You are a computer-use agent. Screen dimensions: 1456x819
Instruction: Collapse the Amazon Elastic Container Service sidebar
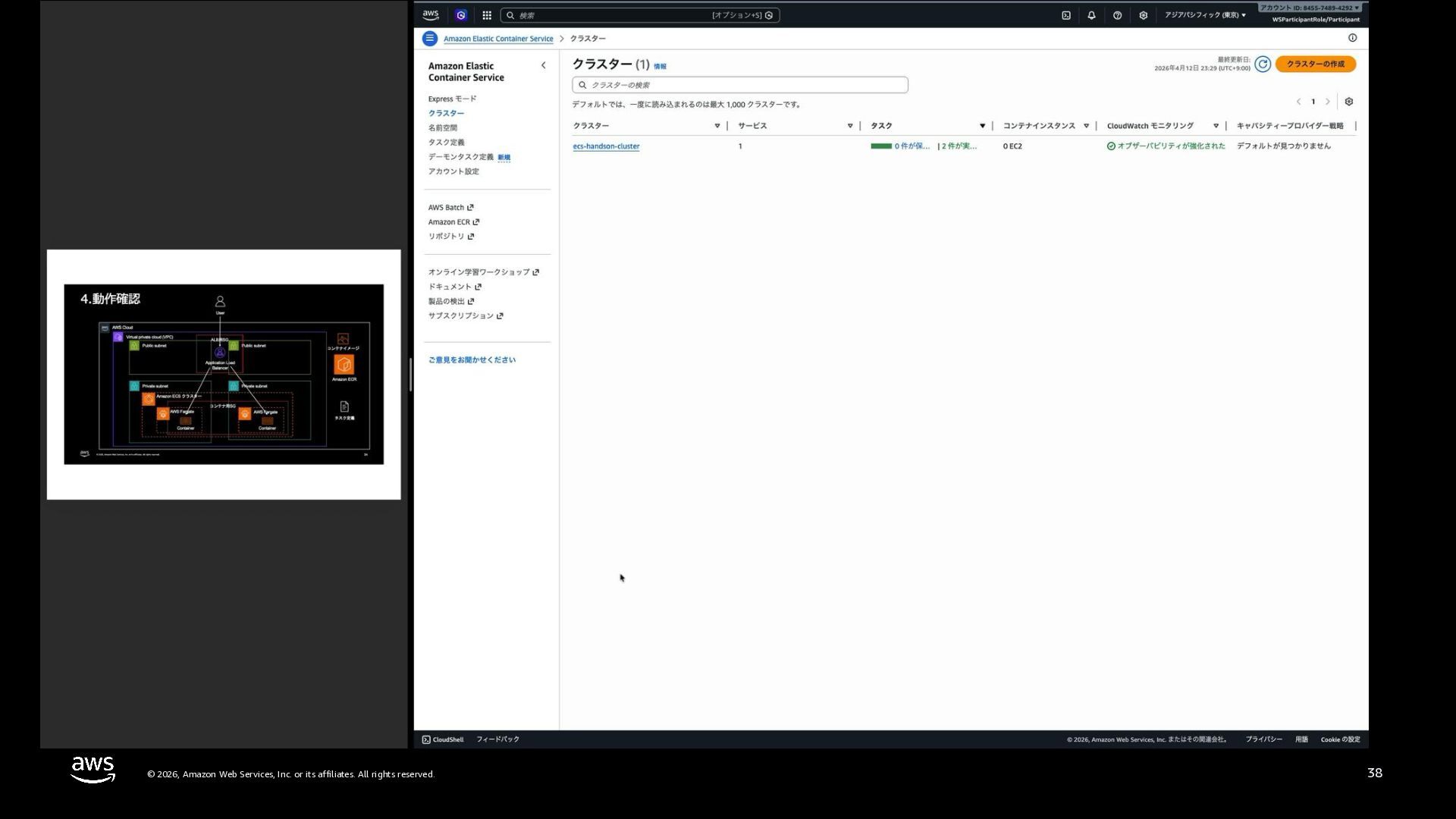(543, 65)
